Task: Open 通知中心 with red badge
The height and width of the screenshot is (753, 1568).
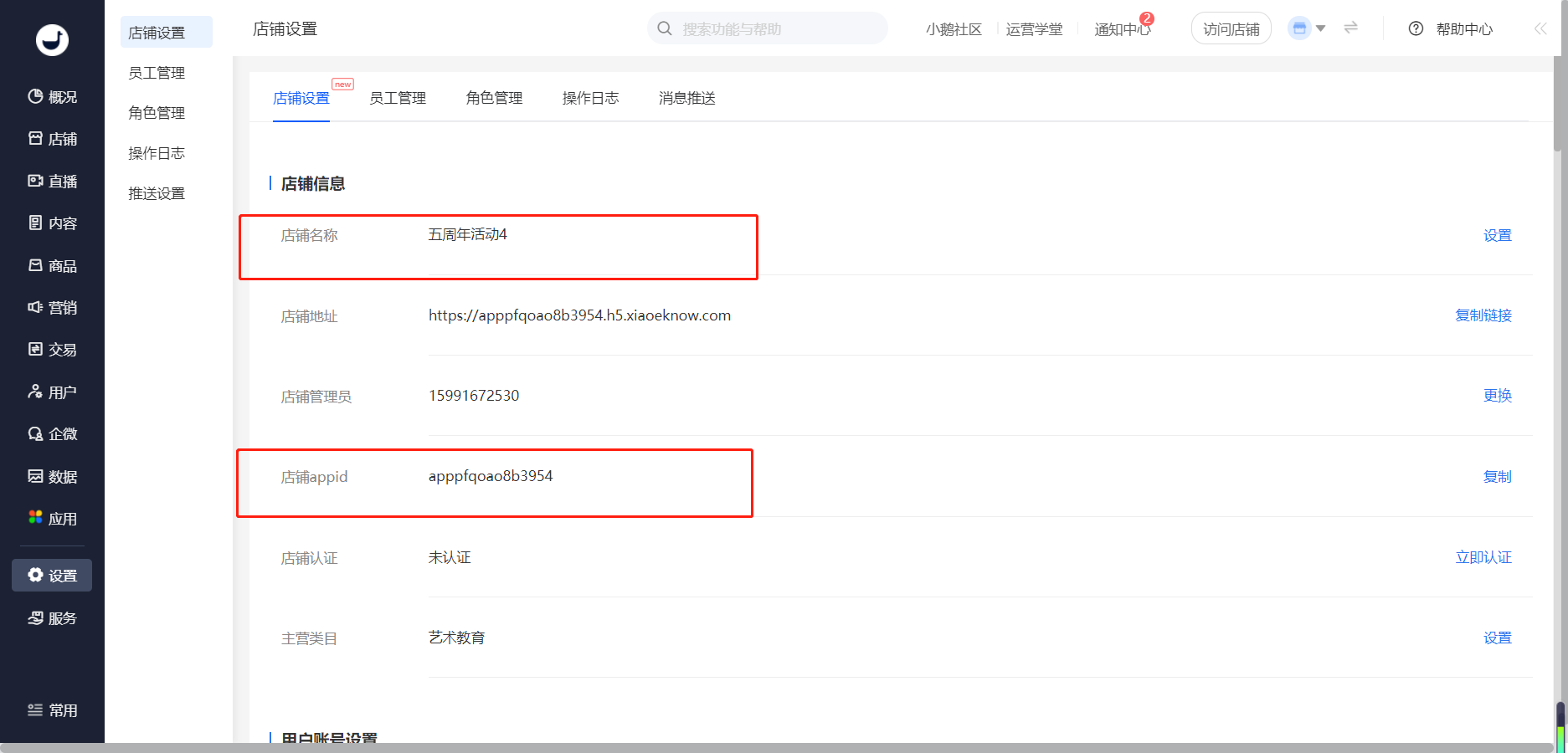Action: click(x=1122, y=29)
